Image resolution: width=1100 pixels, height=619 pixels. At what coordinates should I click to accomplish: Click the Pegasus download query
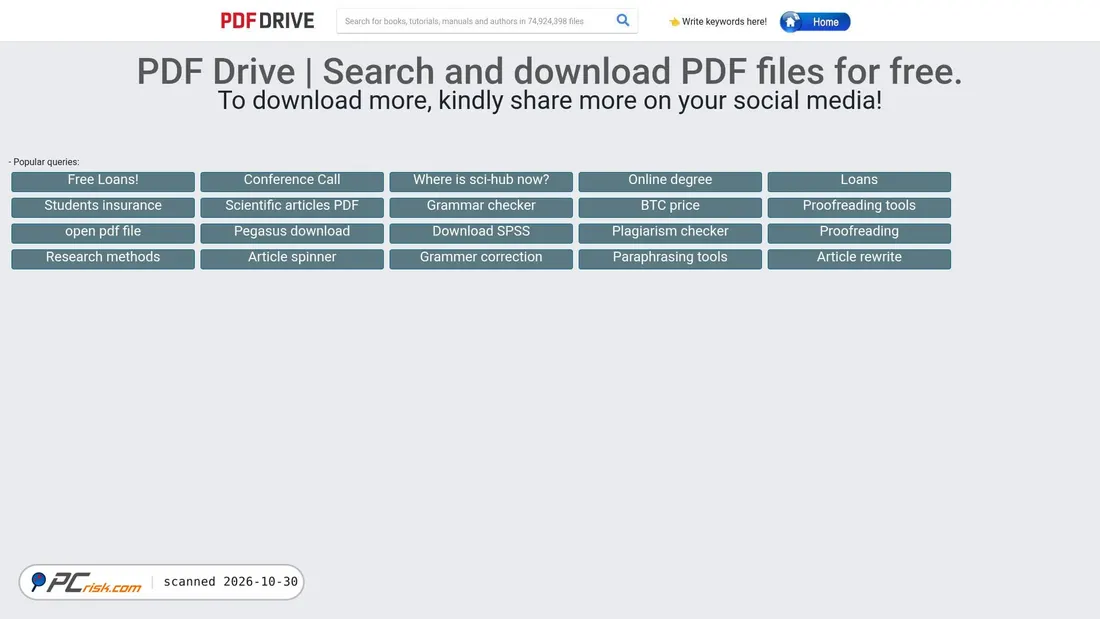[292, 233]
